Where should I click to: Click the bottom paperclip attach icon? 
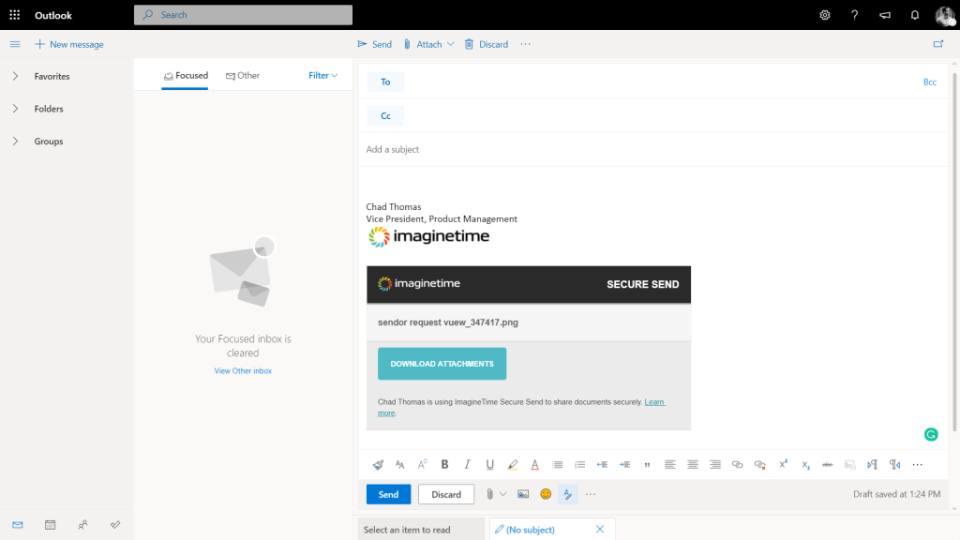[x=489, y=494]
